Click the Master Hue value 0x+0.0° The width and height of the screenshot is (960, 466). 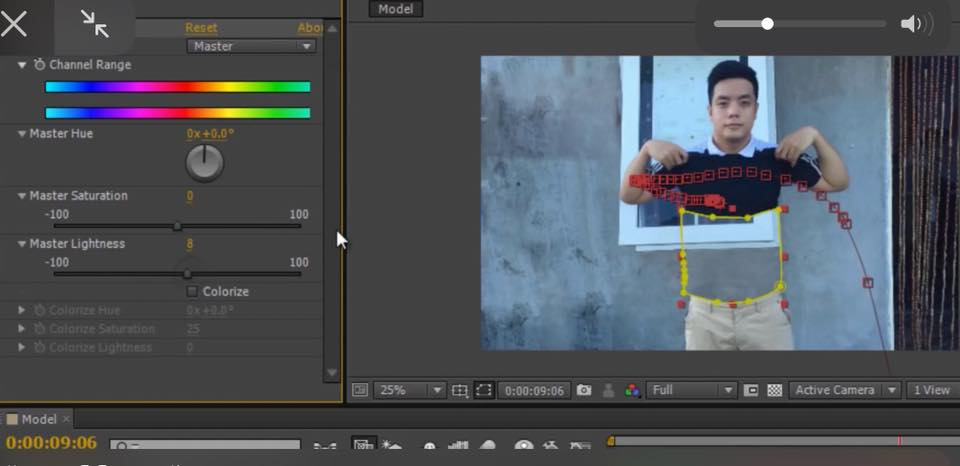tap(210, 133)
